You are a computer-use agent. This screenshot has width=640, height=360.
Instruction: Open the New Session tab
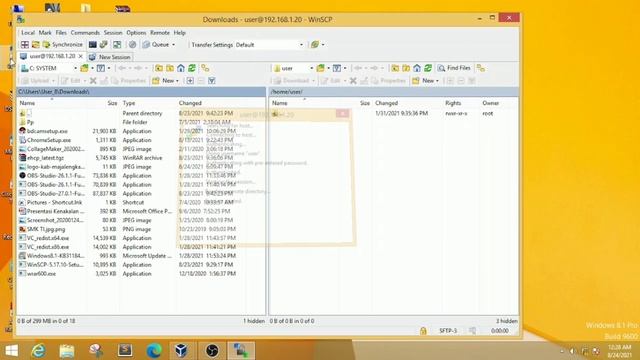110,57
